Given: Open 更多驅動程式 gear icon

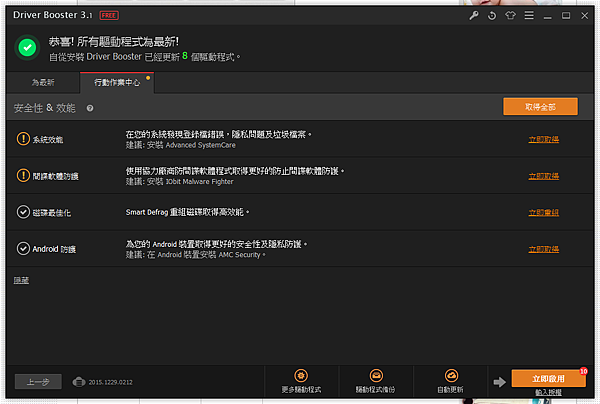Looking at the screenshot, I should pyautogui.click(x=301, y=376).
